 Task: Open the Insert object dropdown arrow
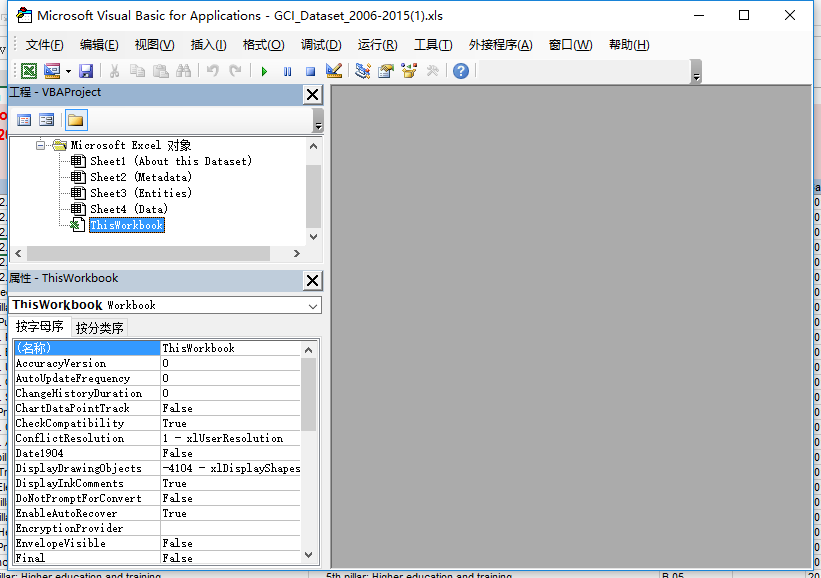(x=68, y=71)
